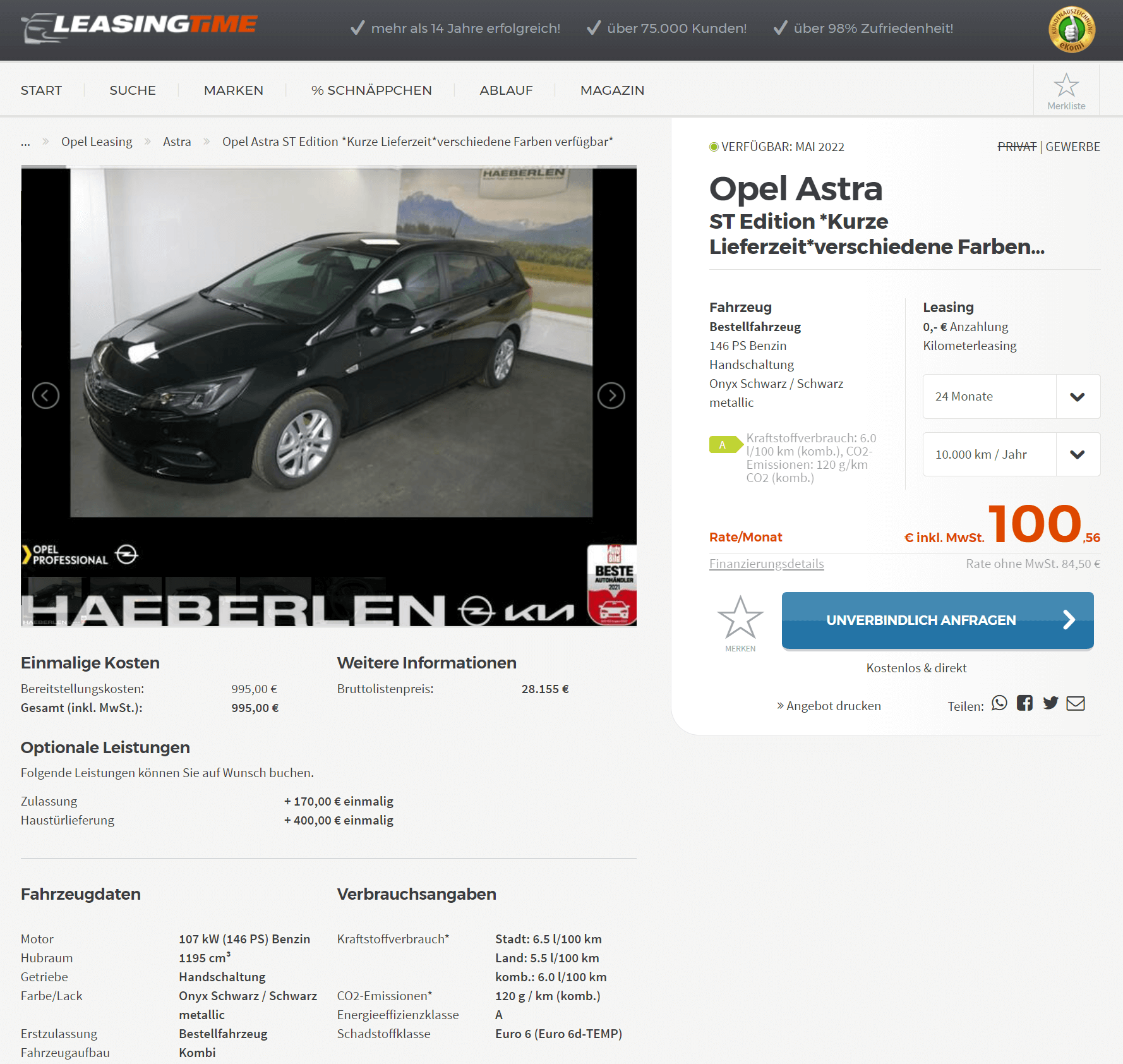Click the MERKEN star icon

pos(740,617)
